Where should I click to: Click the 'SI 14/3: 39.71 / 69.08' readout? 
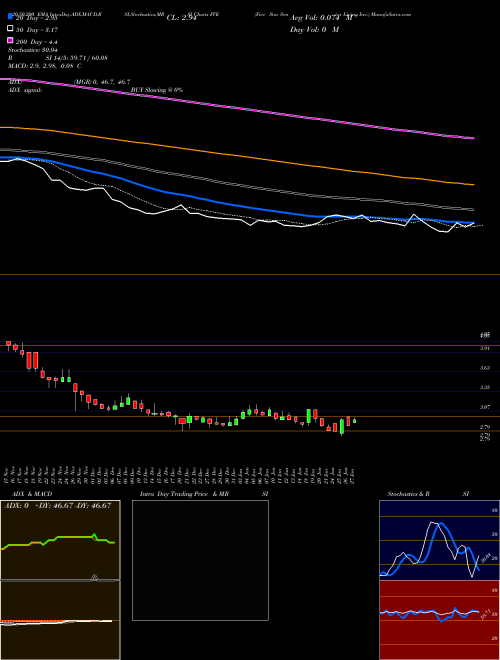tap(77, 58)
